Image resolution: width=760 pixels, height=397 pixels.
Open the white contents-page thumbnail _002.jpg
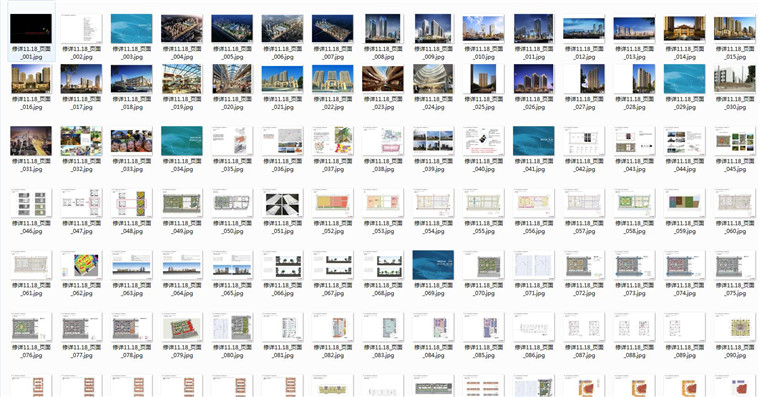pyautogui.click(x=81, y=29)
